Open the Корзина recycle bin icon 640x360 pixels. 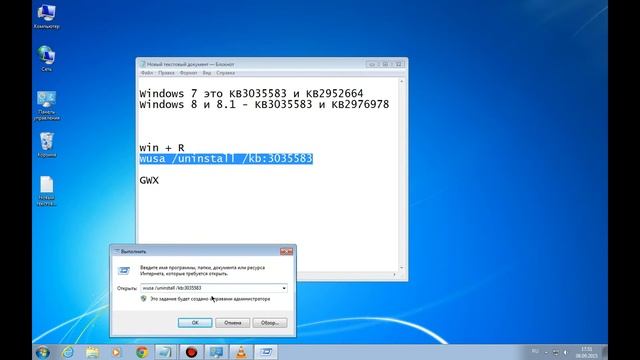pyautogui.click(x=47, y=145)
